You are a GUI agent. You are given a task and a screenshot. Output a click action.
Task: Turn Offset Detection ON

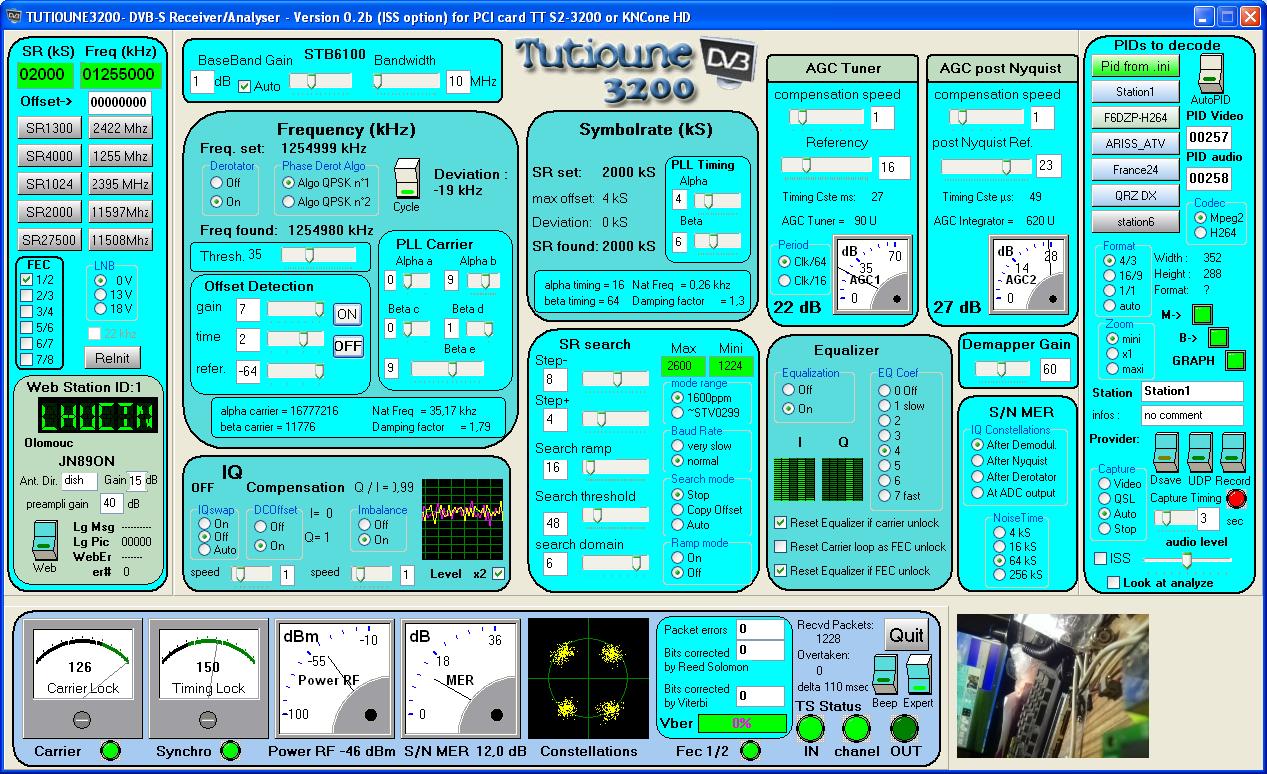tap(347, 314)
